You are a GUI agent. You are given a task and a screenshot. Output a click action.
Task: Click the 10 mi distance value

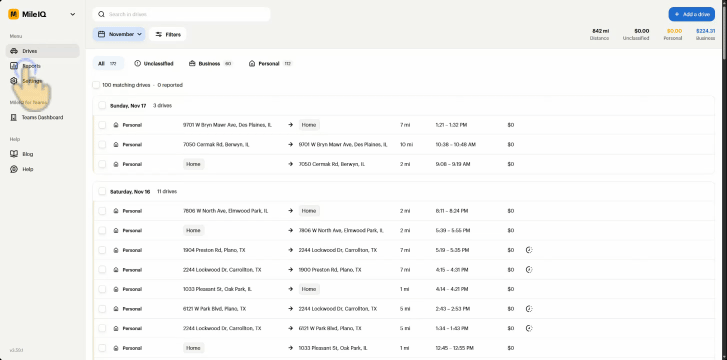click(x=406, y=145)
